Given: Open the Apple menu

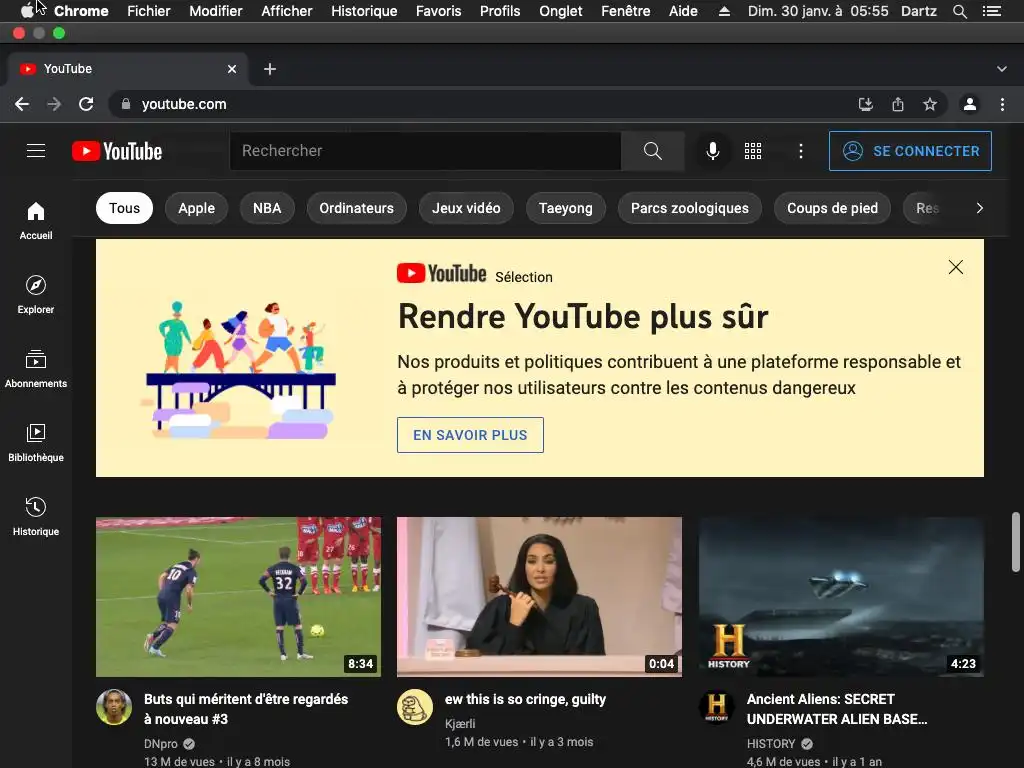Looking at the screenshot, I should [27, 11].
